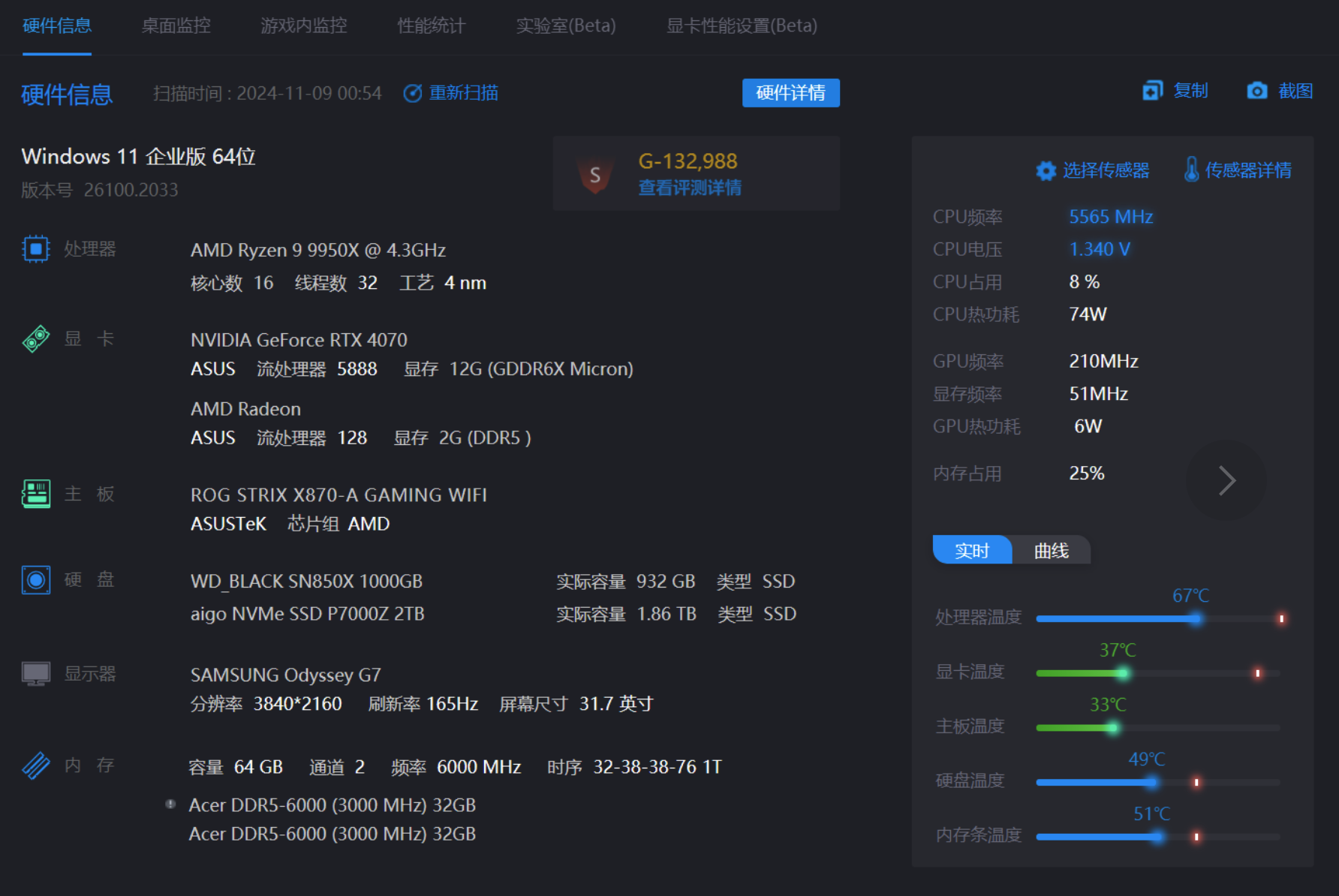Click the camera screenshot icon
The height and width of the screenshot is (896, 1339).
click(1256, 91)
